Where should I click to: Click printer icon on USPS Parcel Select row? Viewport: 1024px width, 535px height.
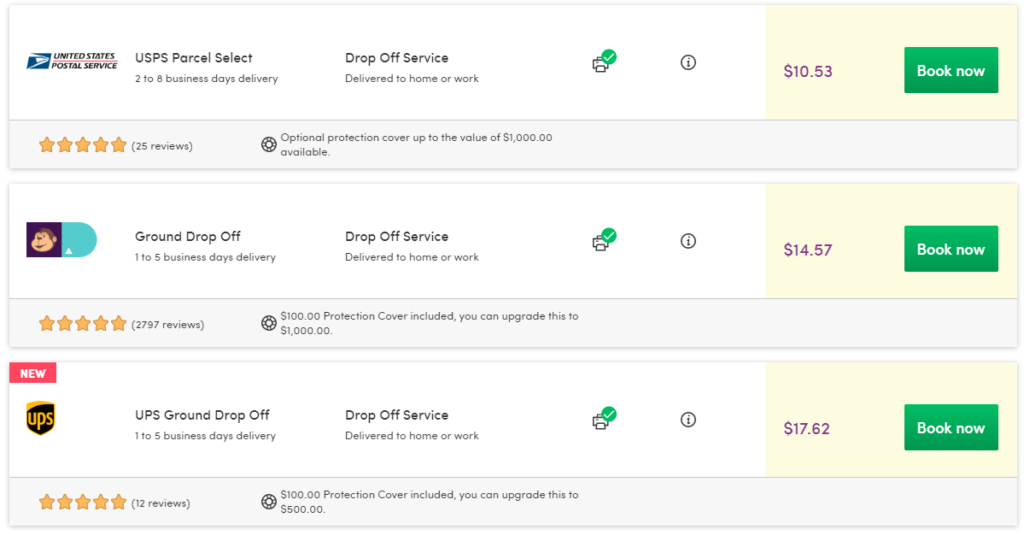(x=602, y=63)
